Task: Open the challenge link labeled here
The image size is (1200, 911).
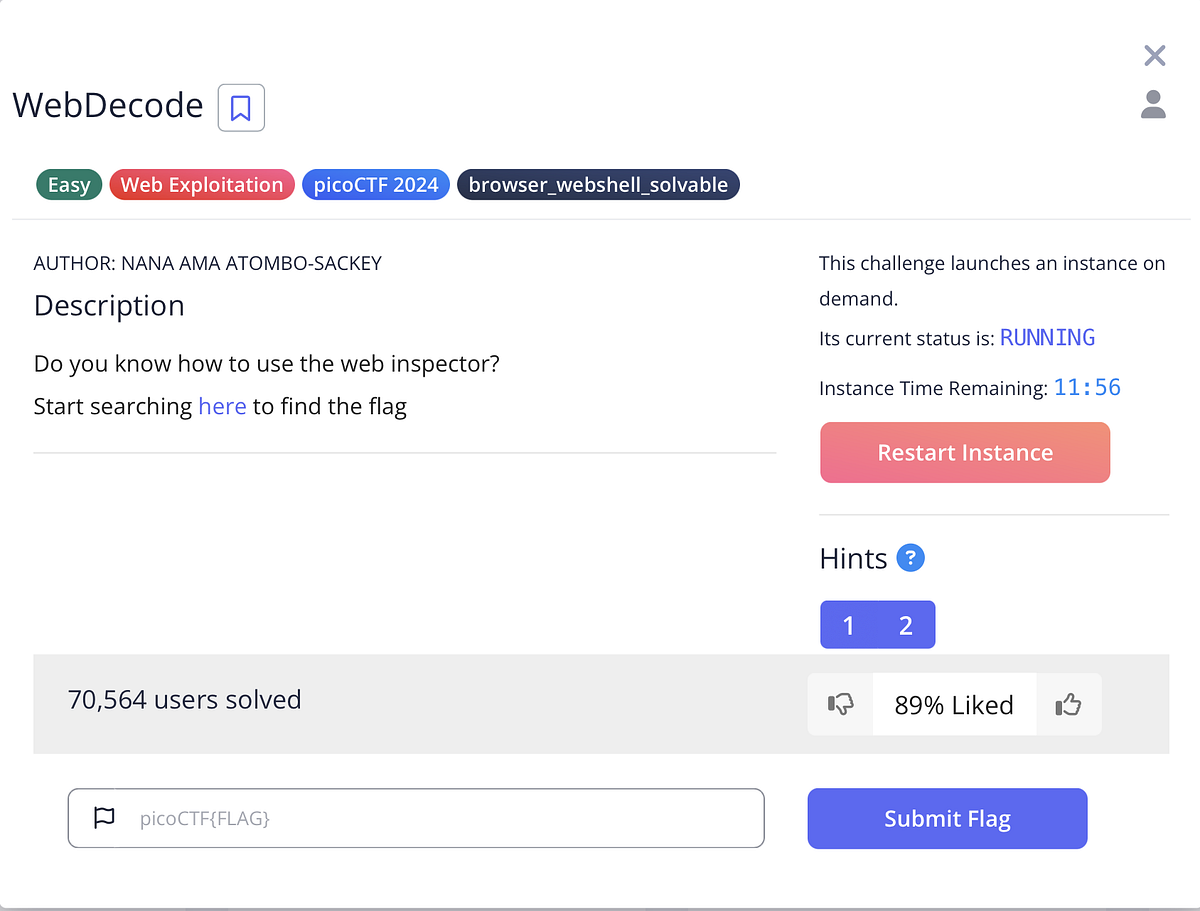Action: (x=222, y=406)
